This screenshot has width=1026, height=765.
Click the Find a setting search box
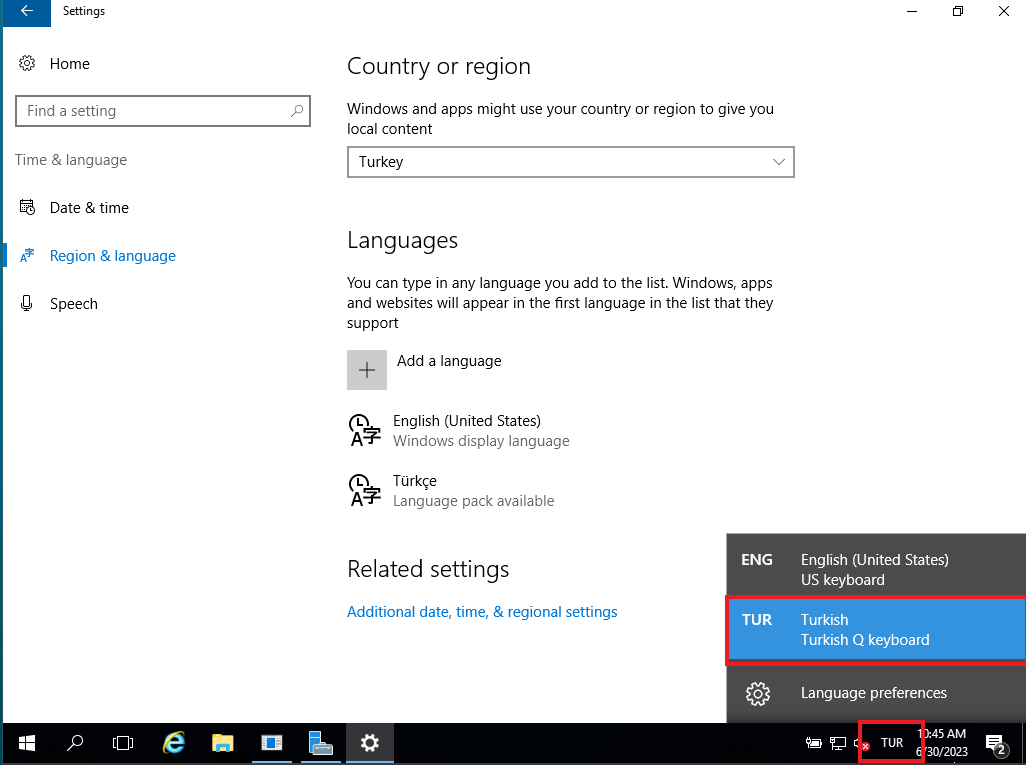pos(155,111)
